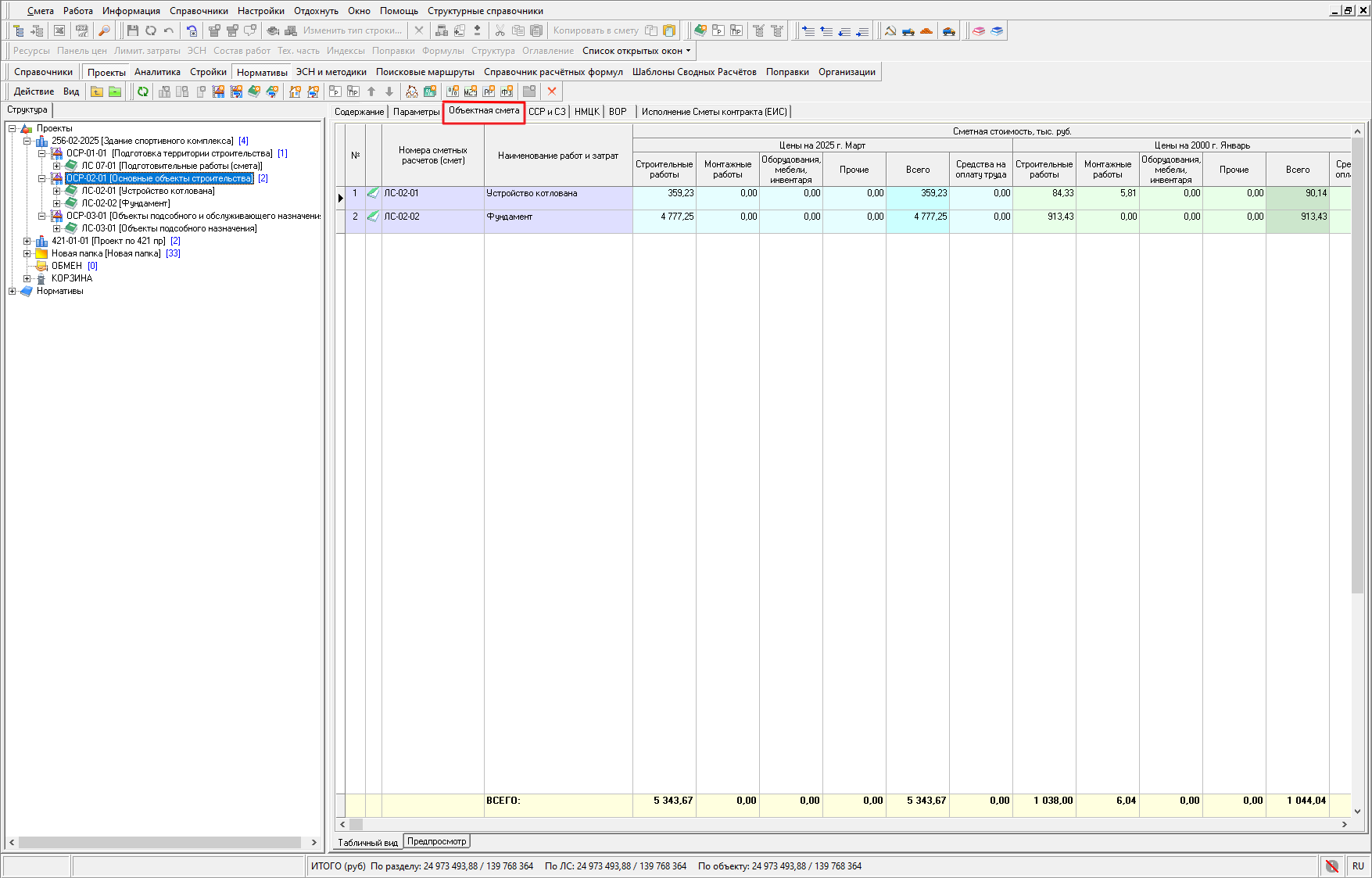
Task: Click the gray up arrow icon
Action: click(371, 91)
